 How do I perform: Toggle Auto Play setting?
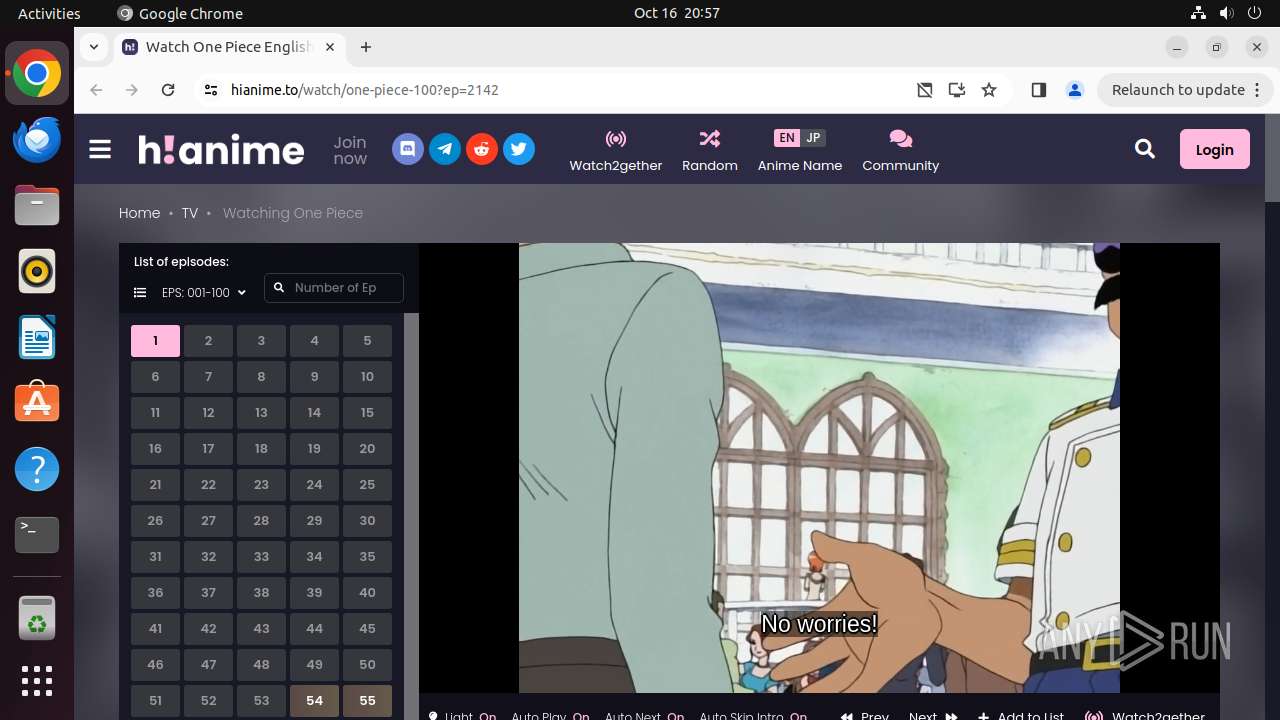(x=550, y=716)
